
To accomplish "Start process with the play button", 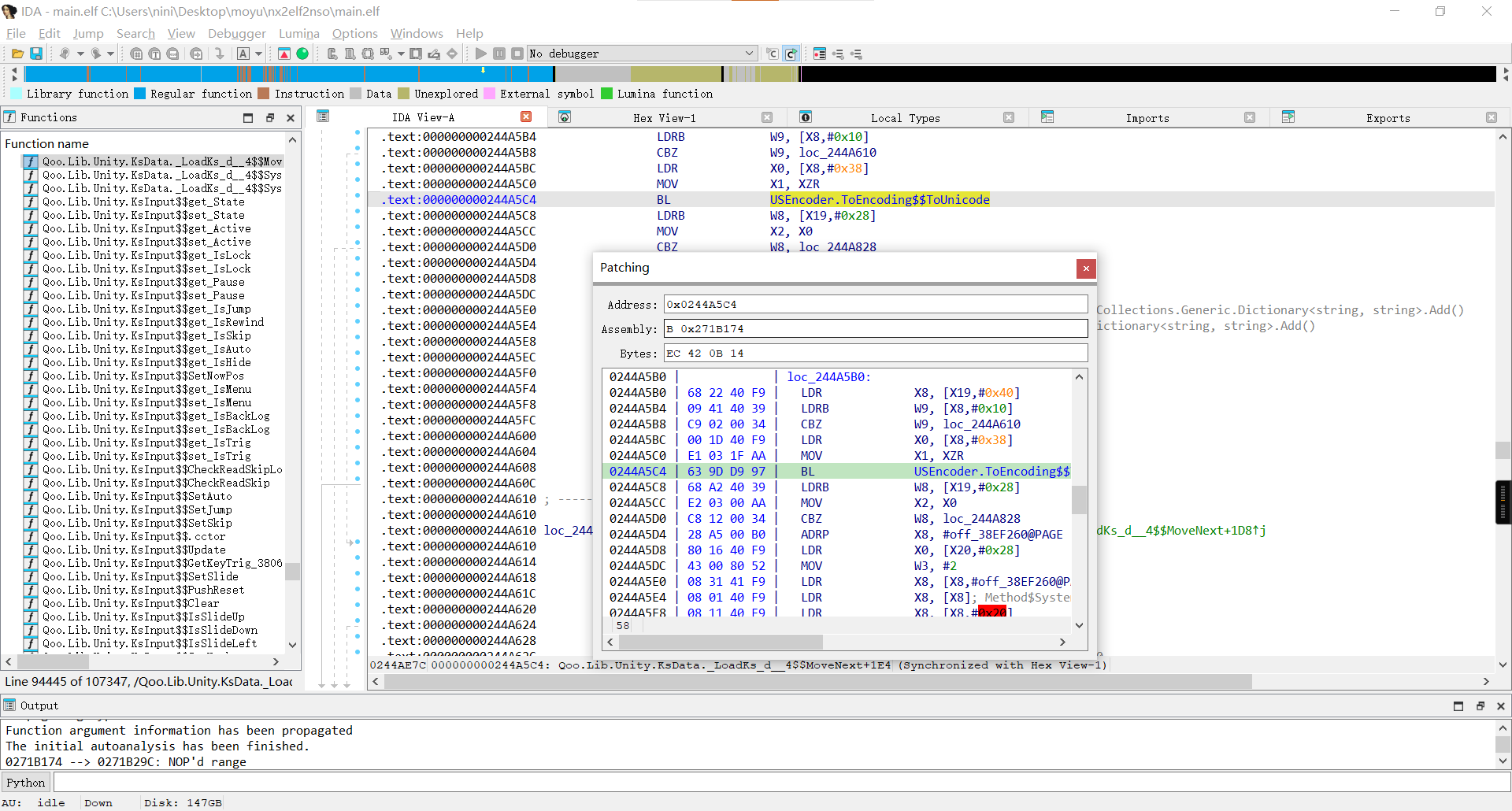I will coord(481,54).
